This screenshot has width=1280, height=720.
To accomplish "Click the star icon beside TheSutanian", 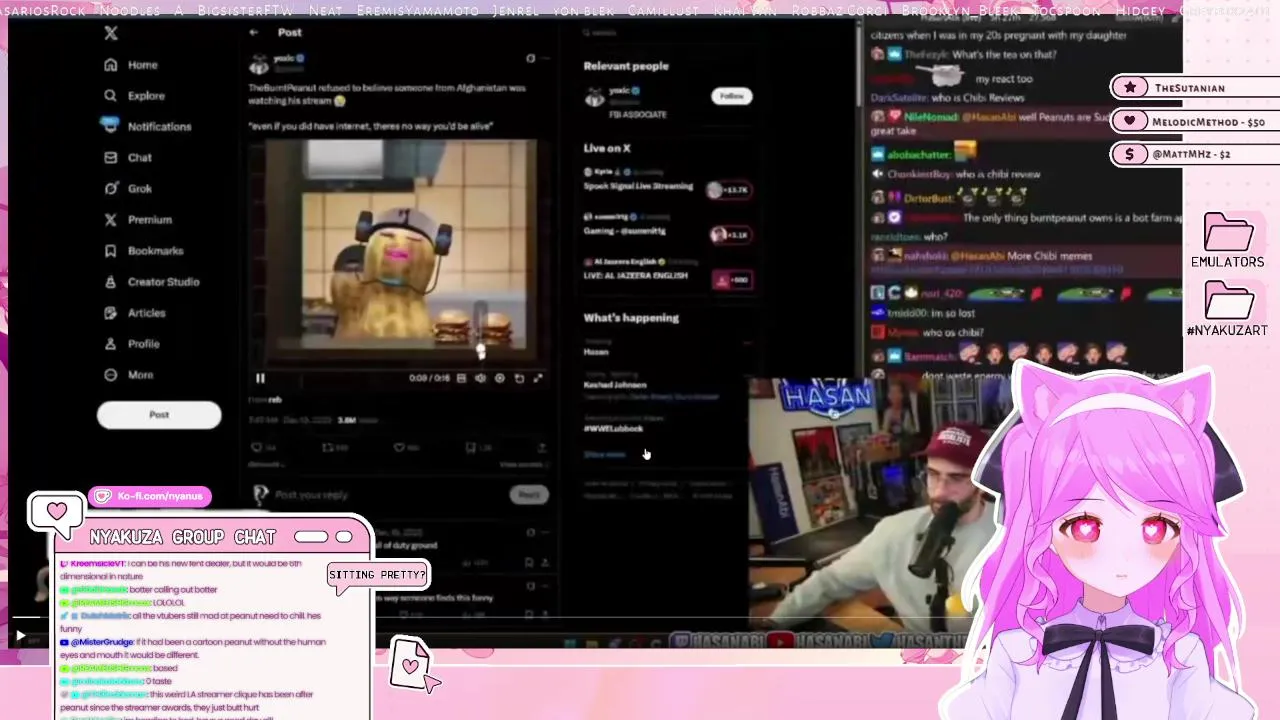I will 1130,88.
